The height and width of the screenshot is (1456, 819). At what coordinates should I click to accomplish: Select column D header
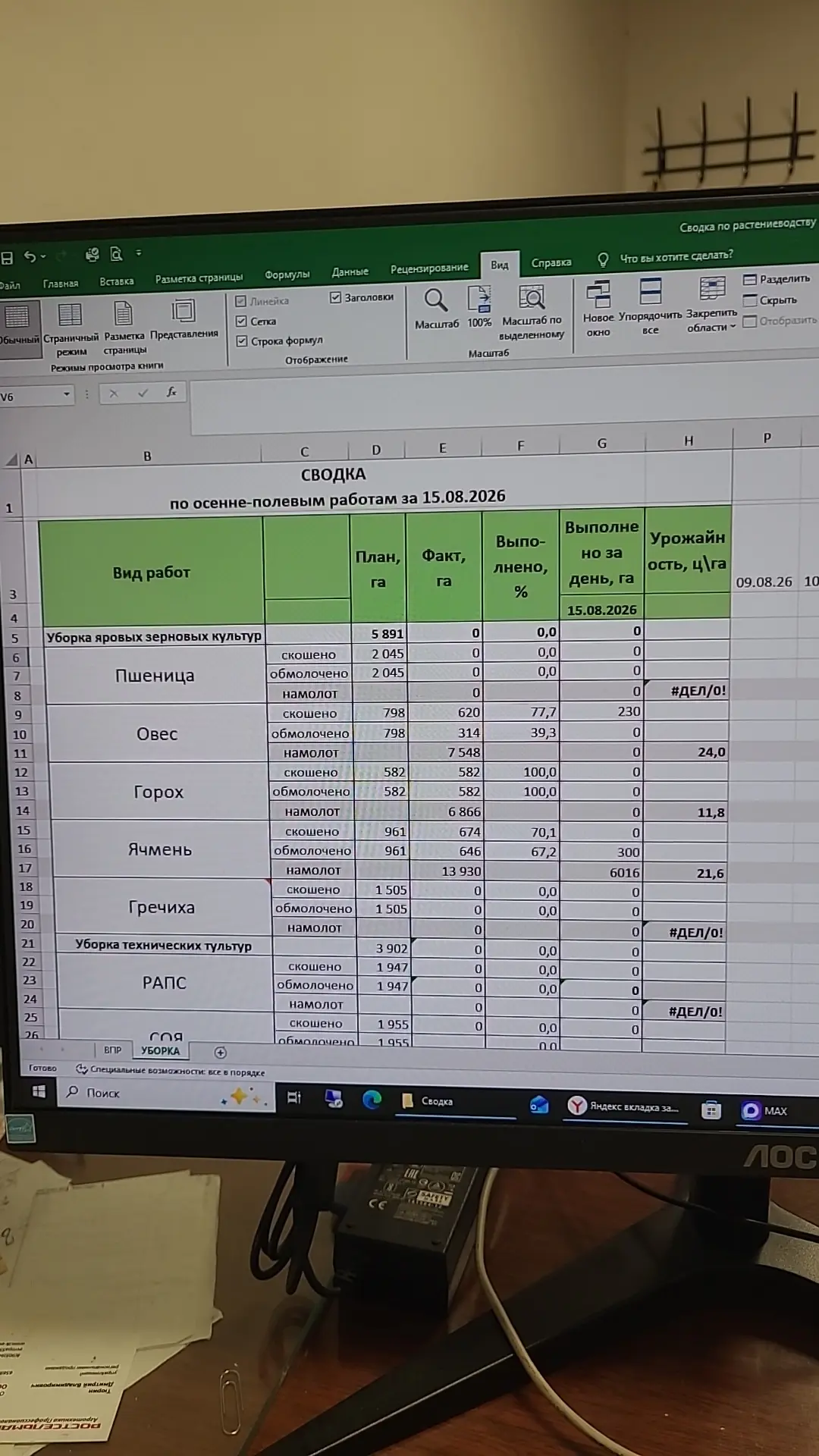tap(376, 450)
